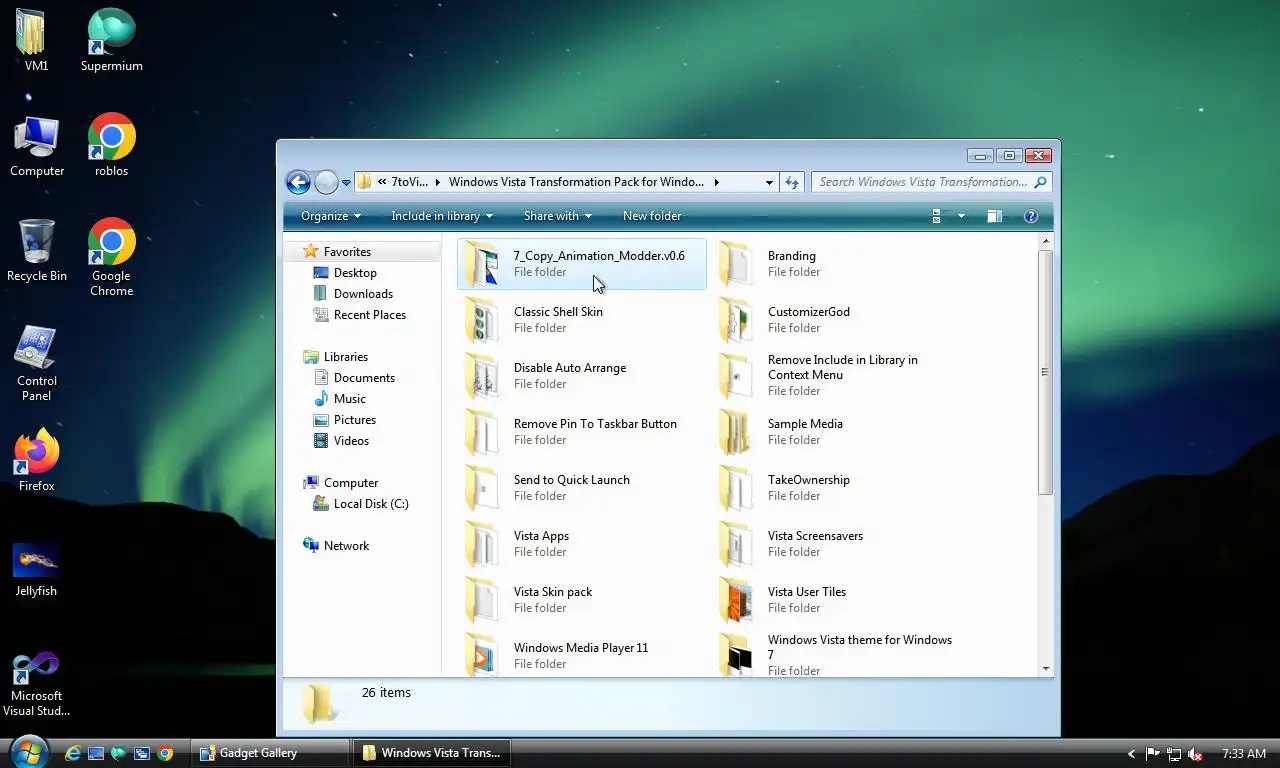The height and width of the screenshot is (768, 1280).
Task: Refresh the current folder view
Action: coord(792,182)
